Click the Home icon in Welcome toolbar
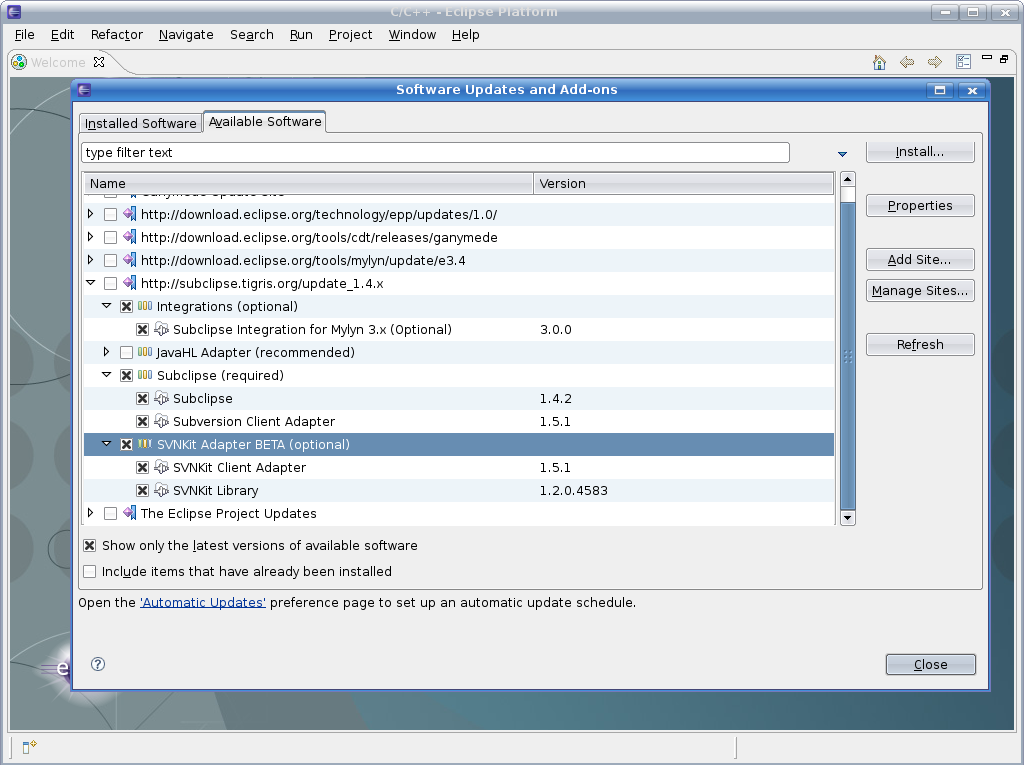This screenshot has height=765, width=1024. coord(879,62)
